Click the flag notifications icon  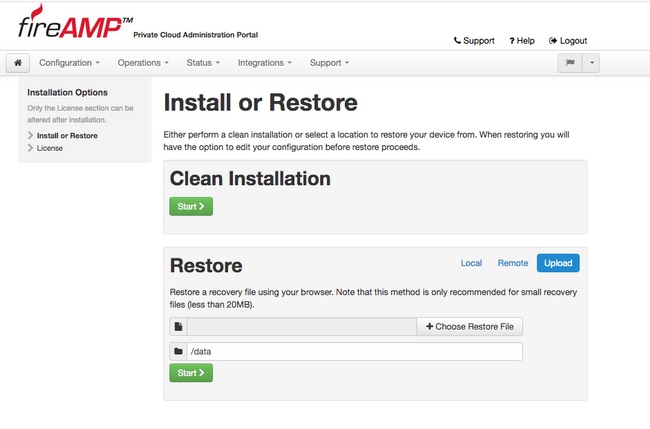[x=570, y=63]
